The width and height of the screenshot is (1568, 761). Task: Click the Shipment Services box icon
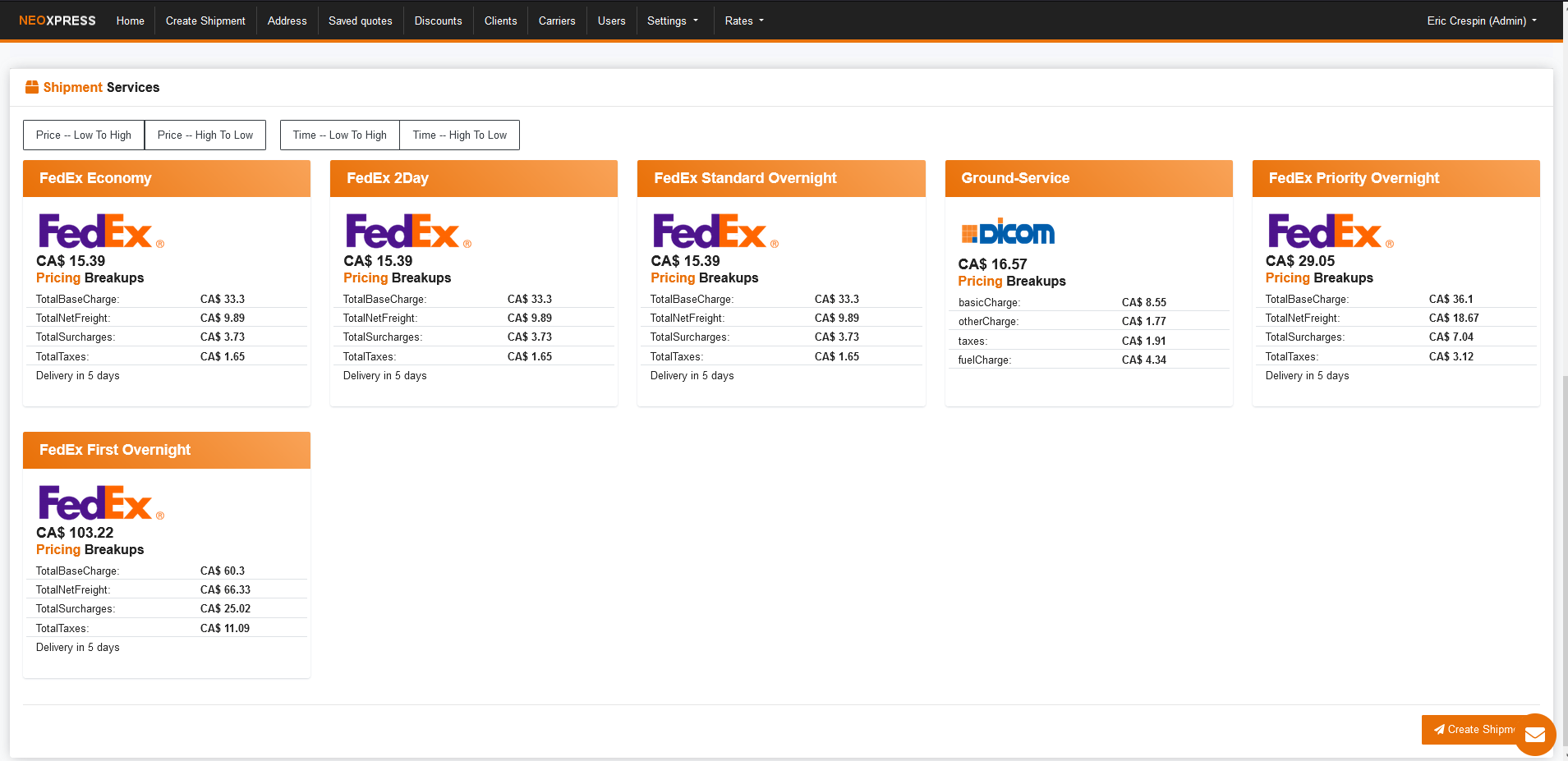tap(32, 87)
